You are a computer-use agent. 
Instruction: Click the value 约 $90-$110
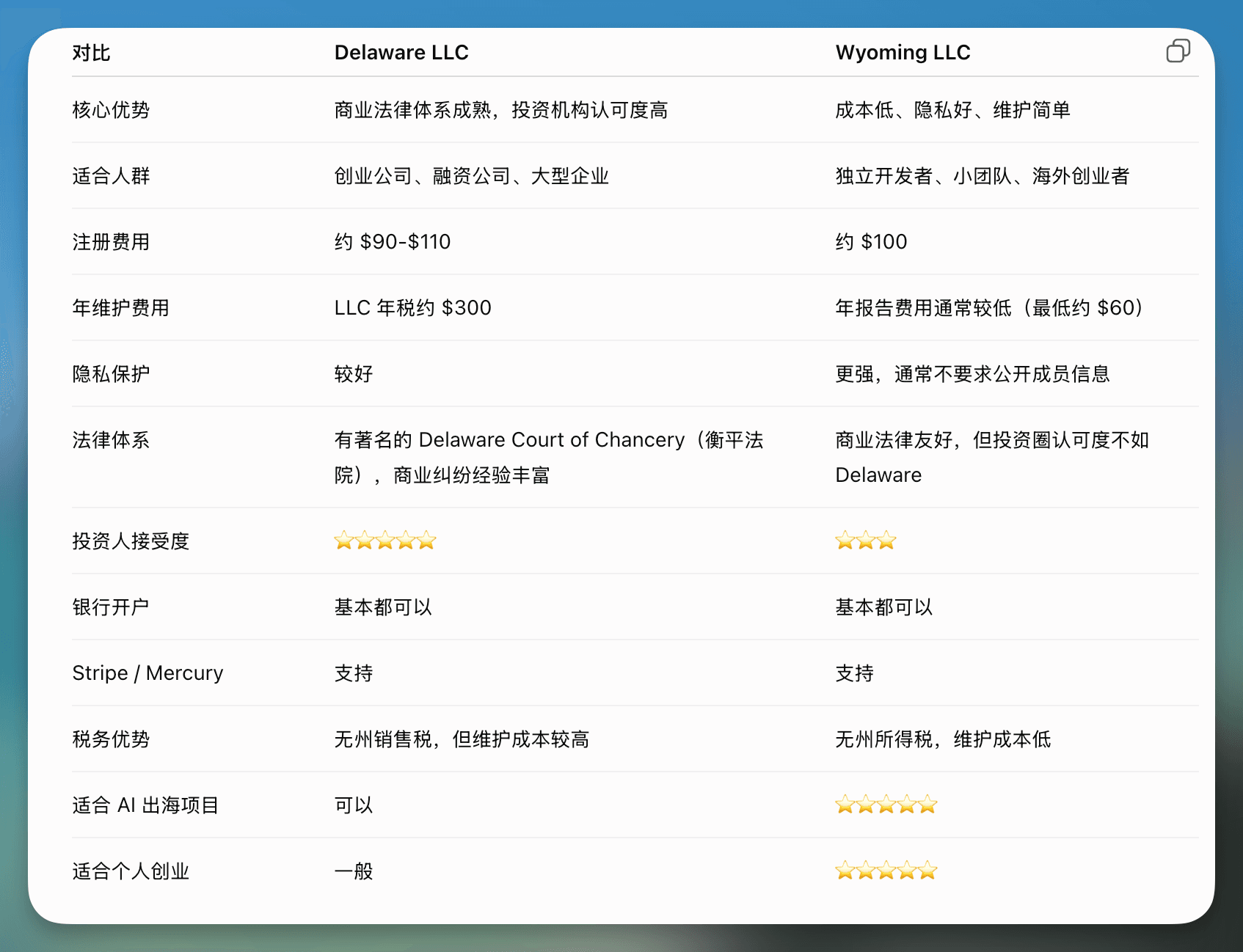pyautogui.click(x=393, y=242)
